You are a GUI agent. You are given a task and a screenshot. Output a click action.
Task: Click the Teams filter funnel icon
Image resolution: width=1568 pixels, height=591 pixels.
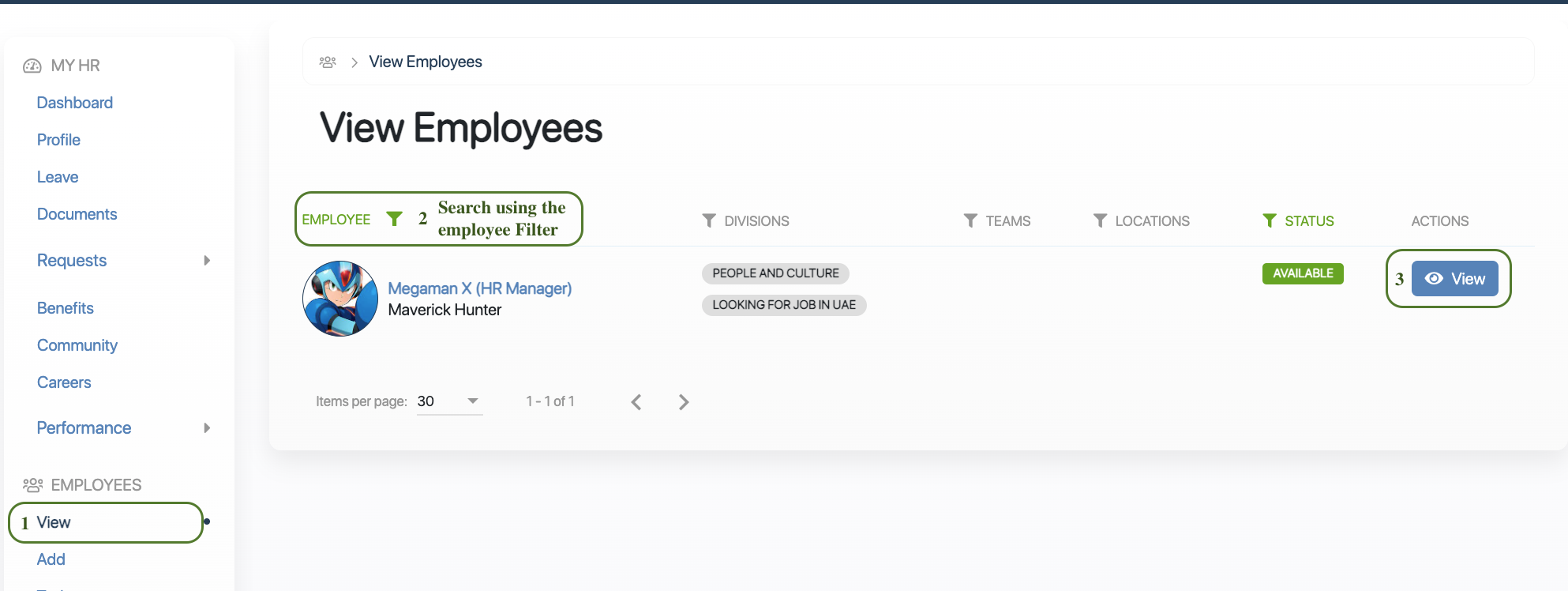point(970,220)
